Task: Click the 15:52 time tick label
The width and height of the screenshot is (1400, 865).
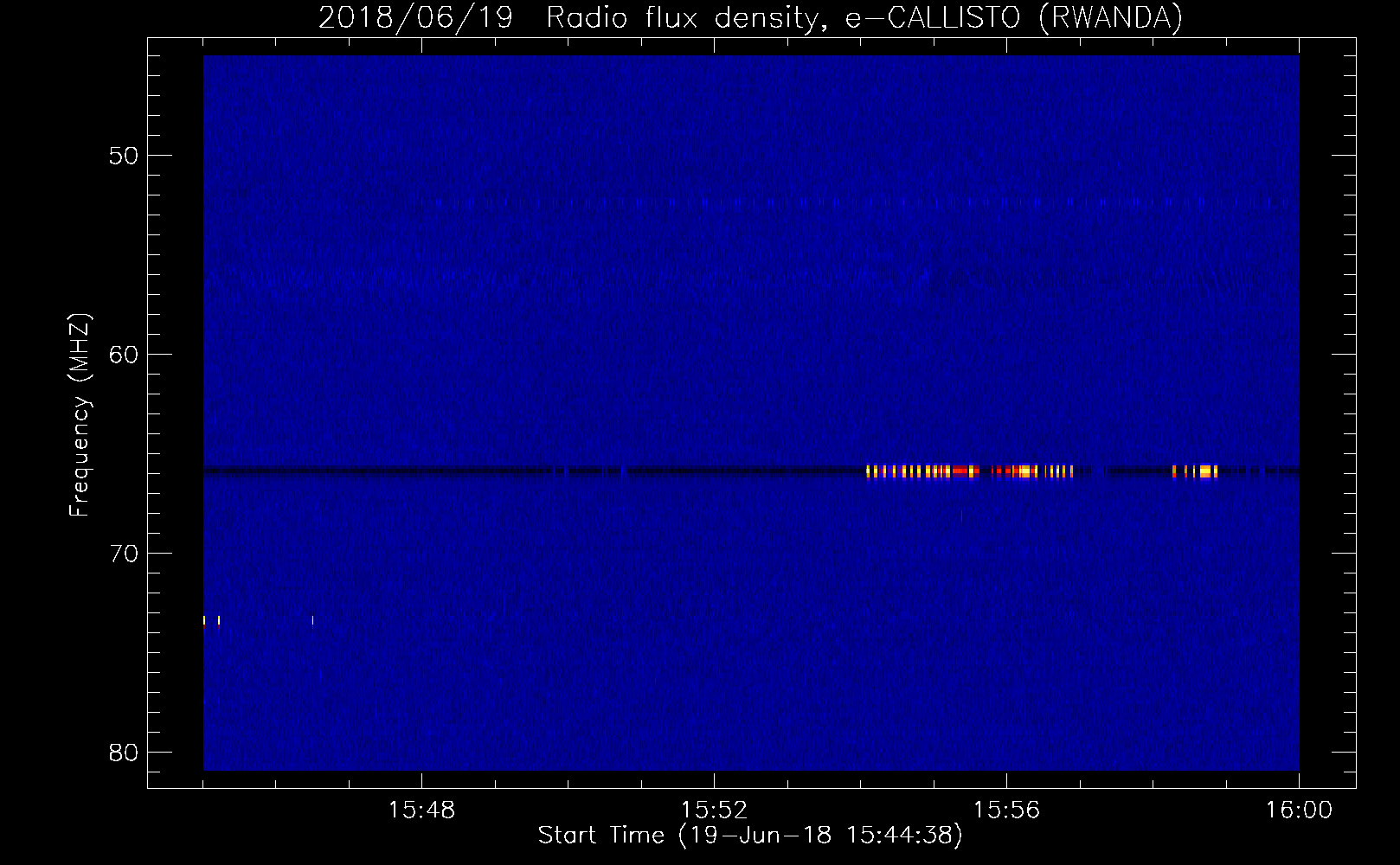Action: coord(714,811)
